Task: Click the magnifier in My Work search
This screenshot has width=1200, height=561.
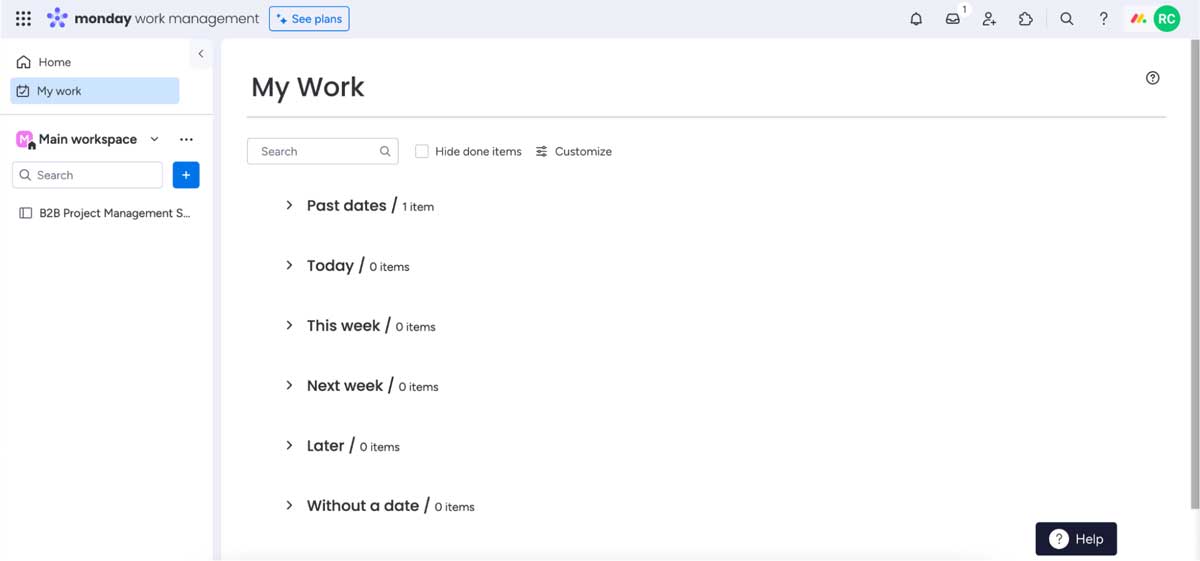Action: [x=385, y=151]
